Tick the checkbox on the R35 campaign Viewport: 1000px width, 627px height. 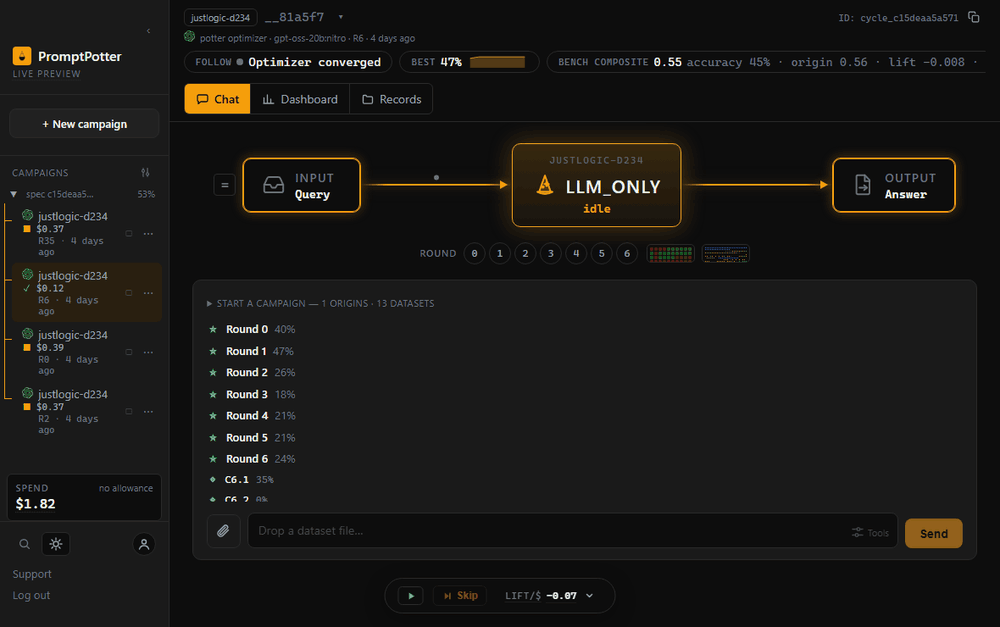pyautogui.click(x=129, y=233)
